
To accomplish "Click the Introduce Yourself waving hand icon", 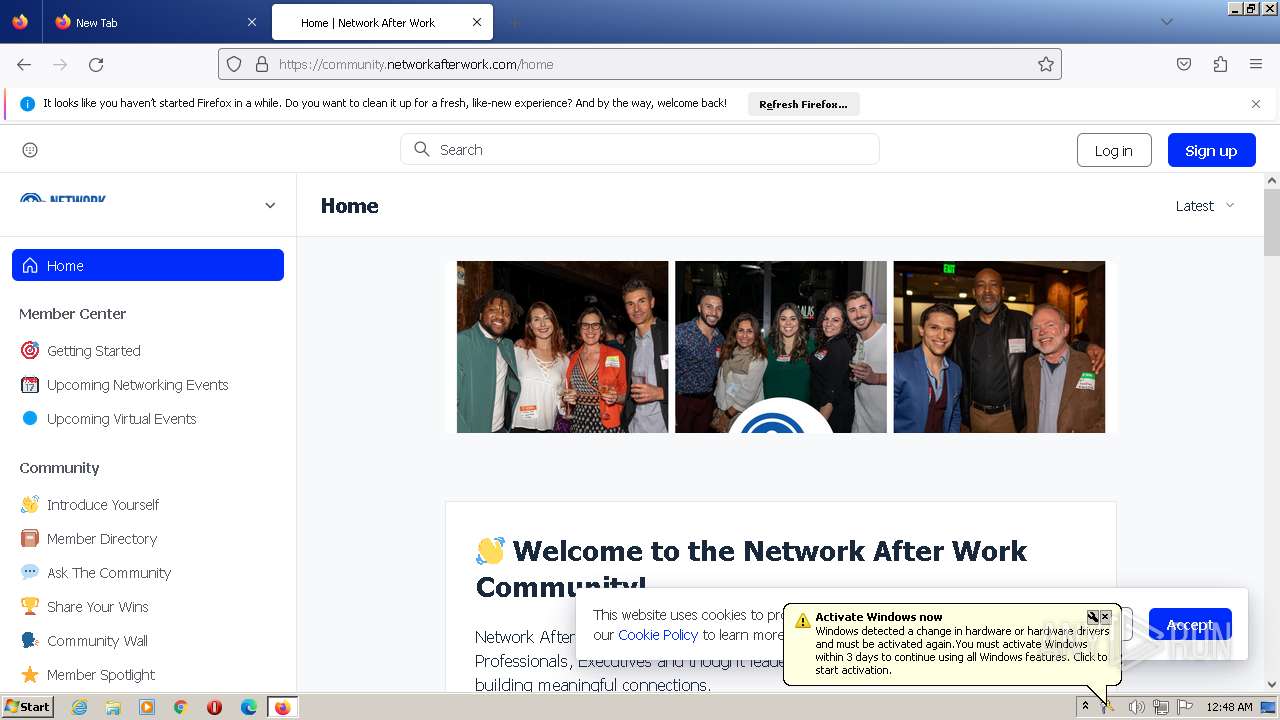I will pyautogui.click(x=30, y=505).
